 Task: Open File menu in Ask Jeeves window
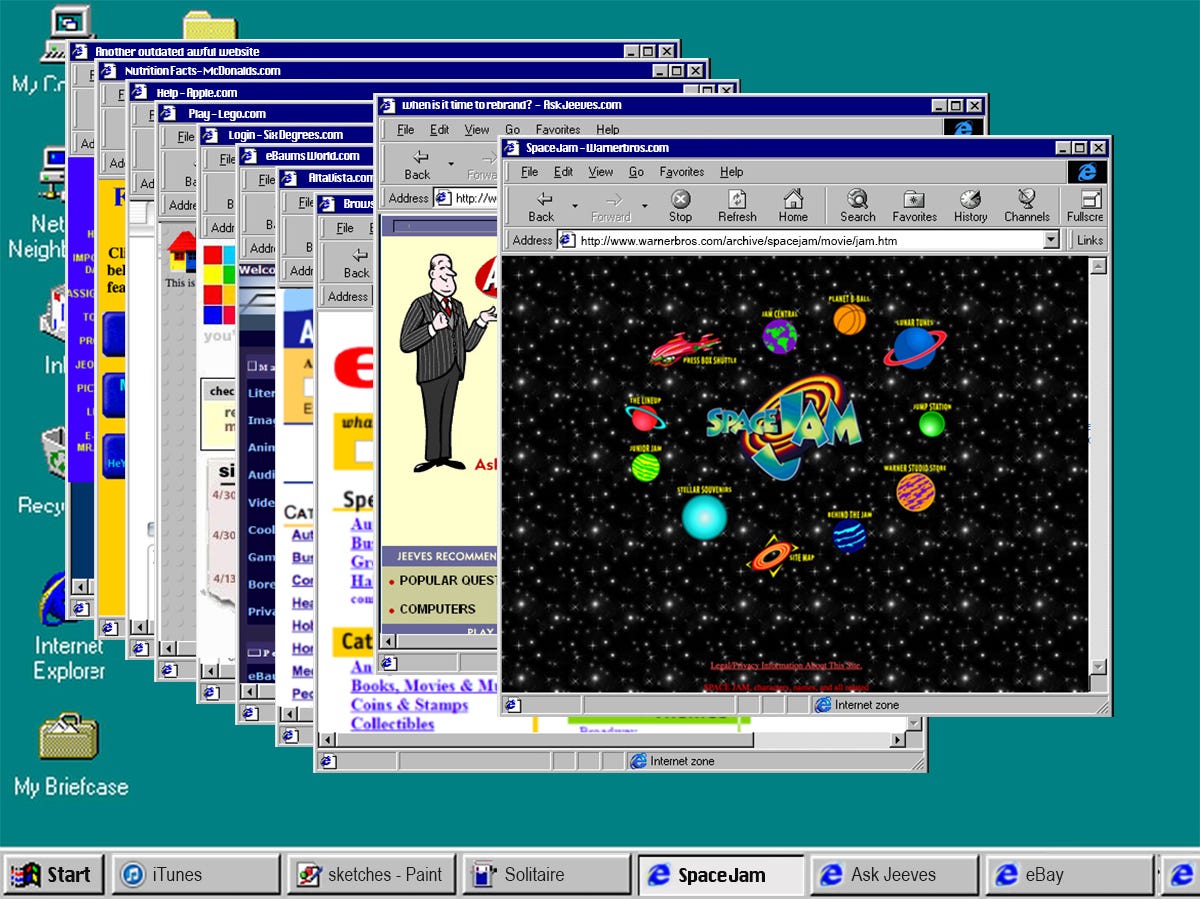pos(405,130)
